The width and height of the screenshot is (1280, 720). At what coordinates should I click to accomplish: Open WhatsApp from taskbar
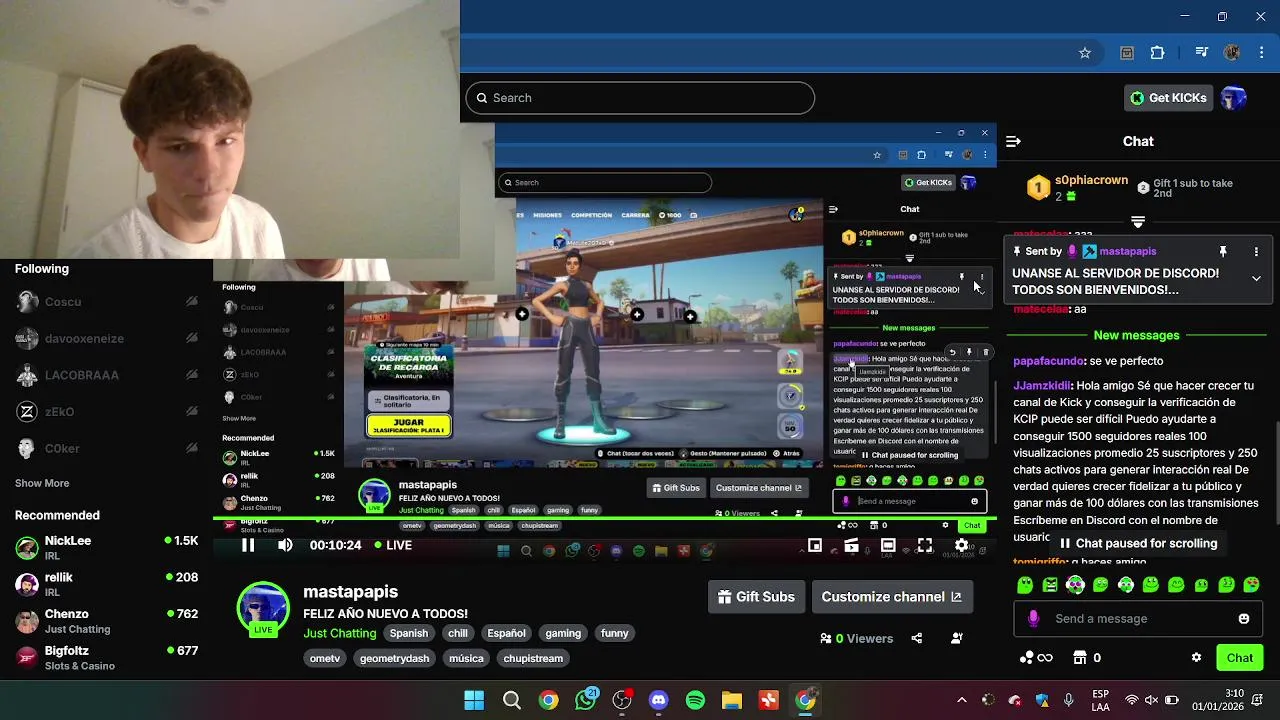(586, 700)
